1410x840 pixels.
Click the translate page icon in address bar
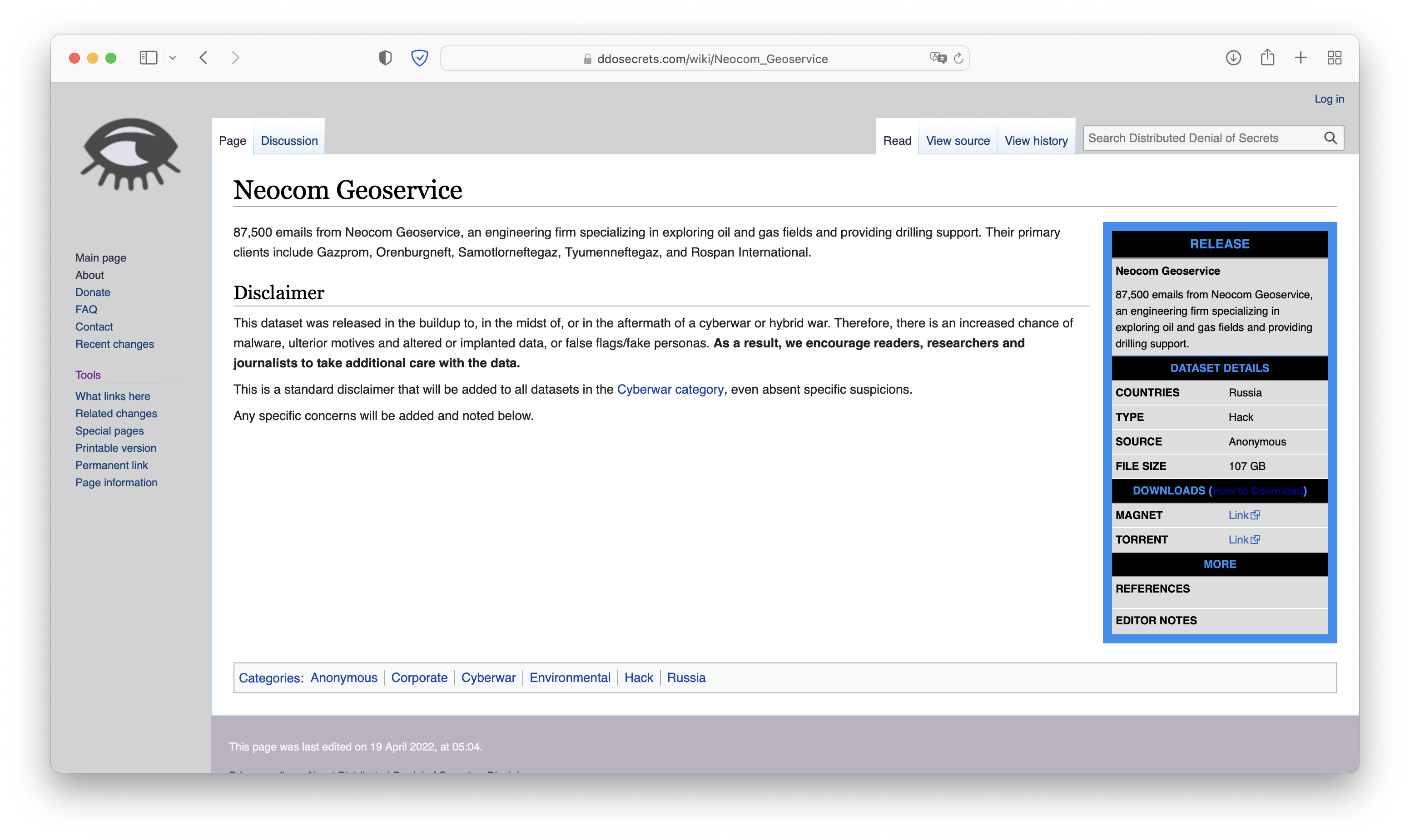[x=938, y=58]
